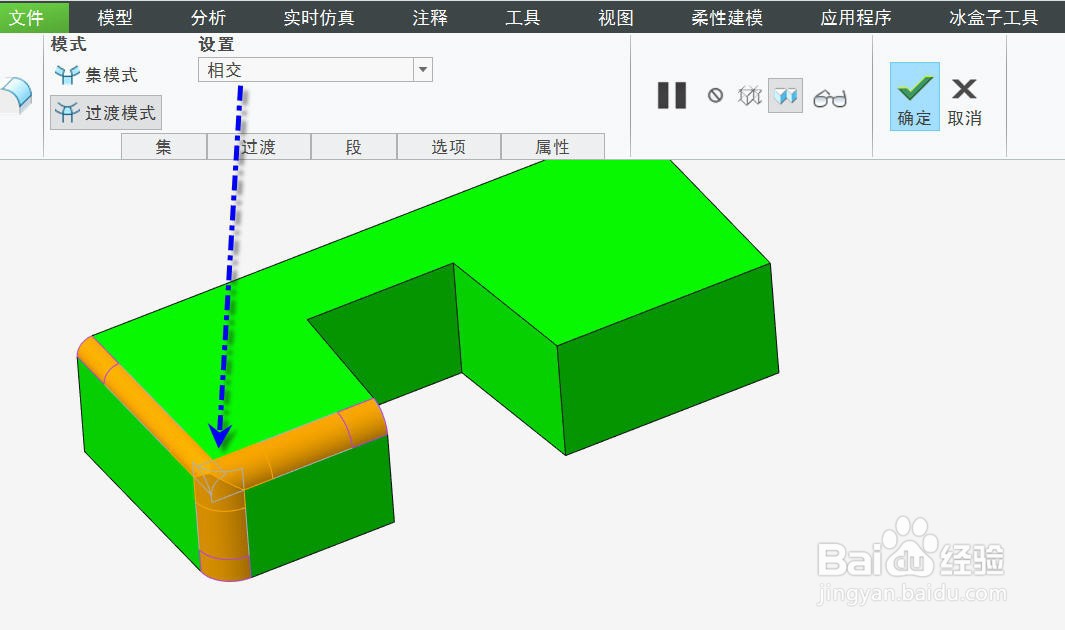
Task: Click the orange round corner transition
Action: (217, 481)
